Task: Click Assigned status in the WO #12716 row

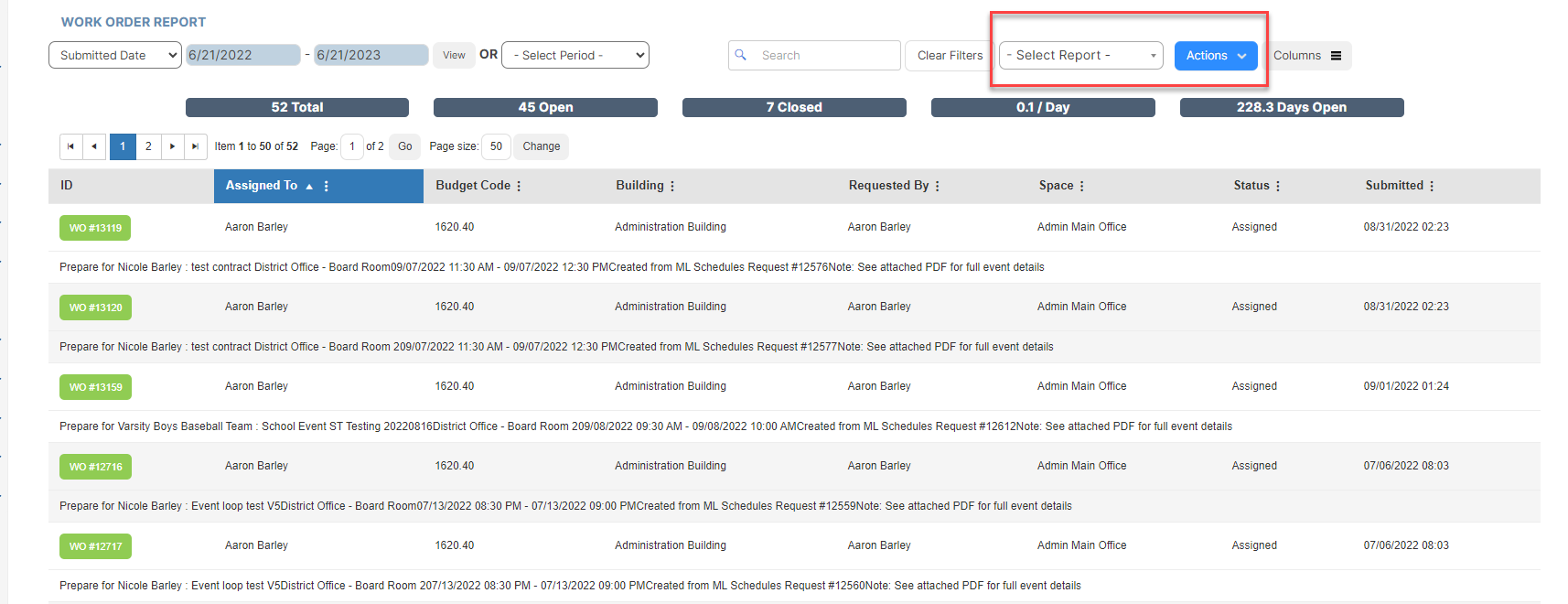Action: 1254,466
